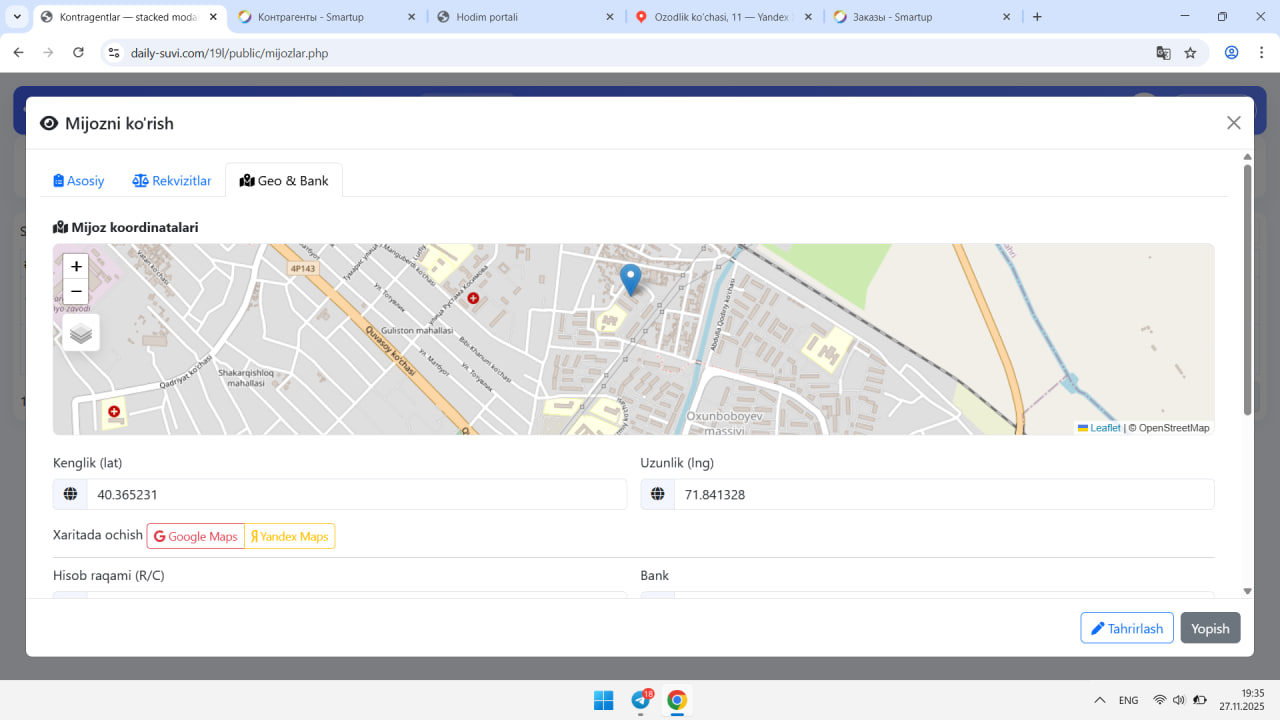Open Telegram from the taskbar
Screen dimensions: 1280x720
[x=641, y=700]
